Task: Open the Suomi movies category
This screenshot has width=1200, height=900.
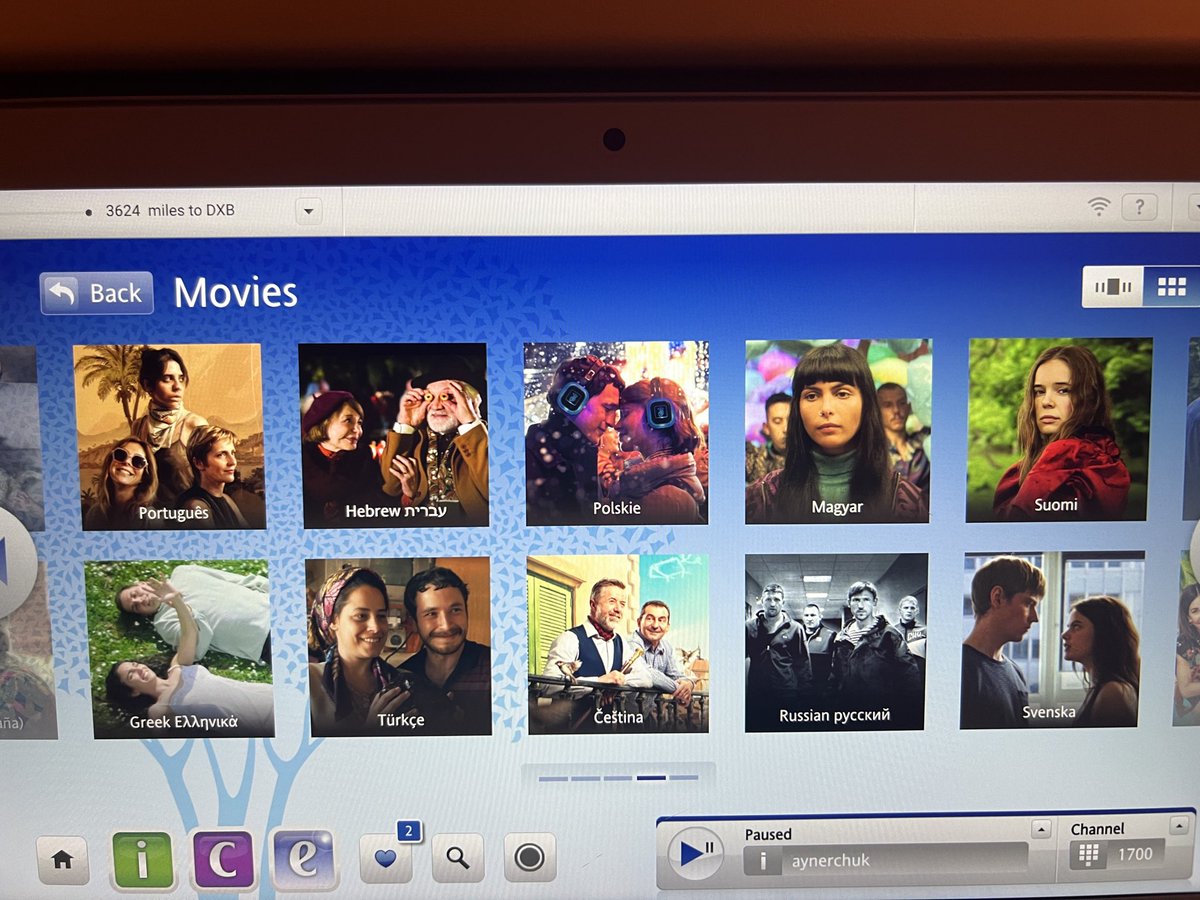Action: (x=1059, y=430)
